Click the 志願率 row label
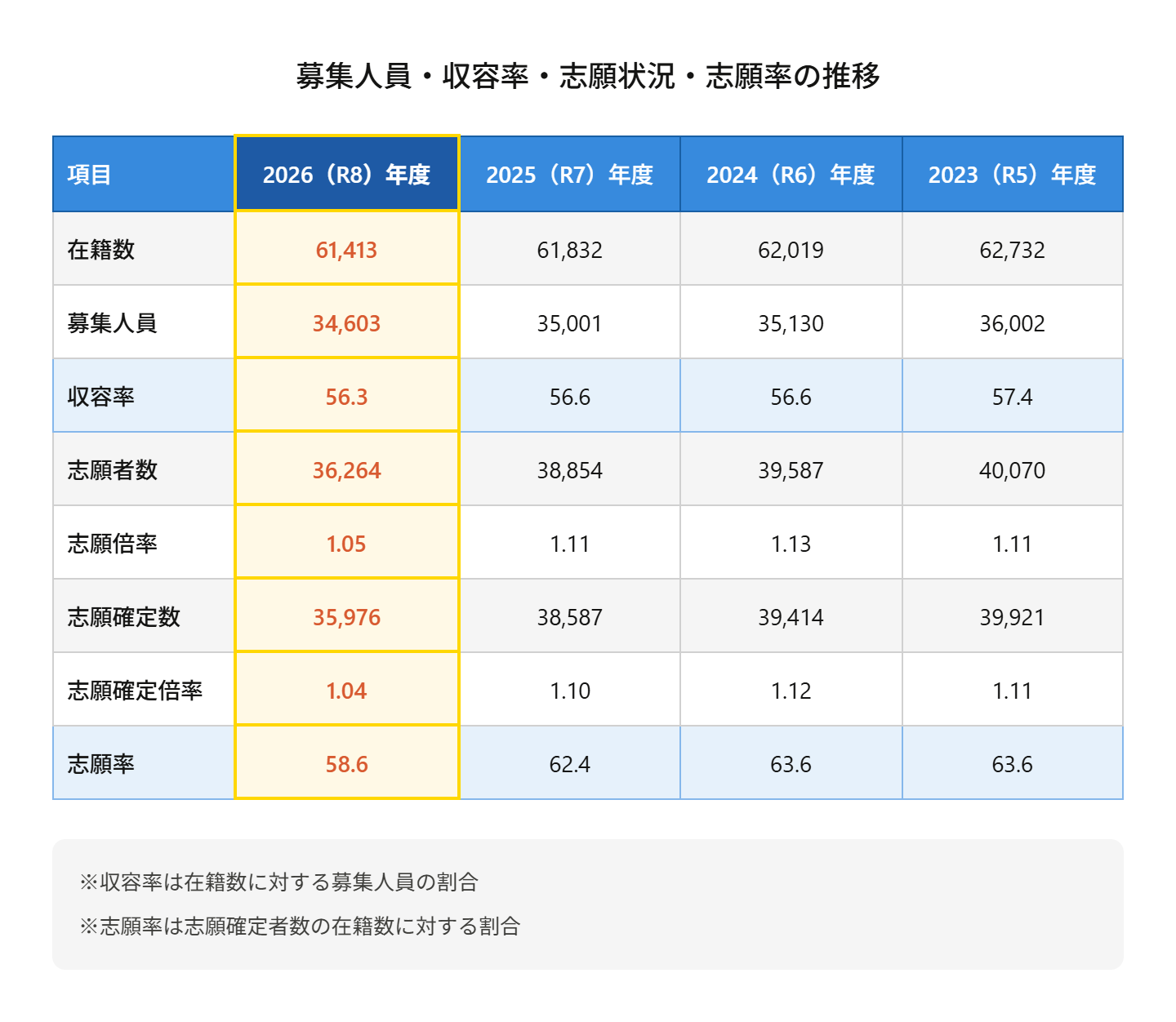1176x1022 pixels. [x=101, y=764]
